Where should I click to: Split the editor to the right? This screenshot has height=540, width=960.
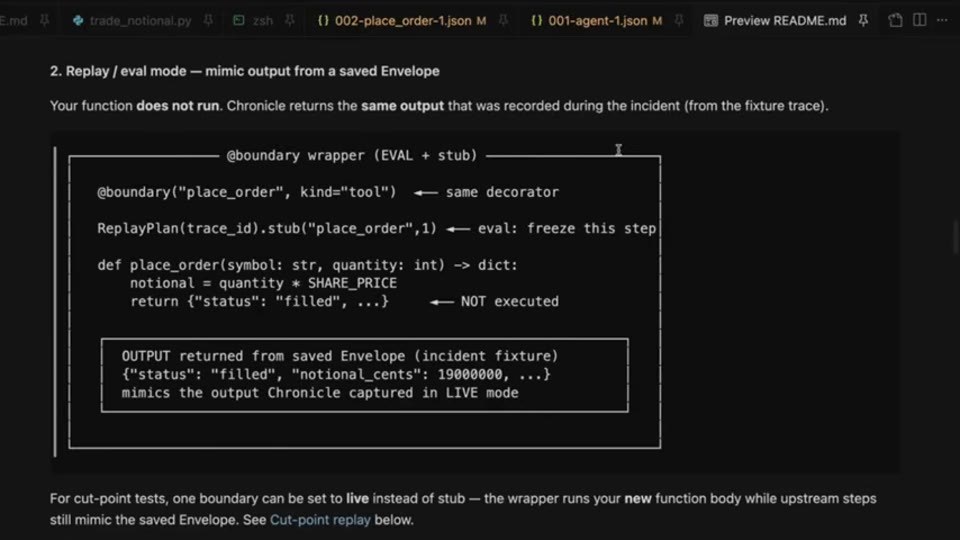[920, 20]
